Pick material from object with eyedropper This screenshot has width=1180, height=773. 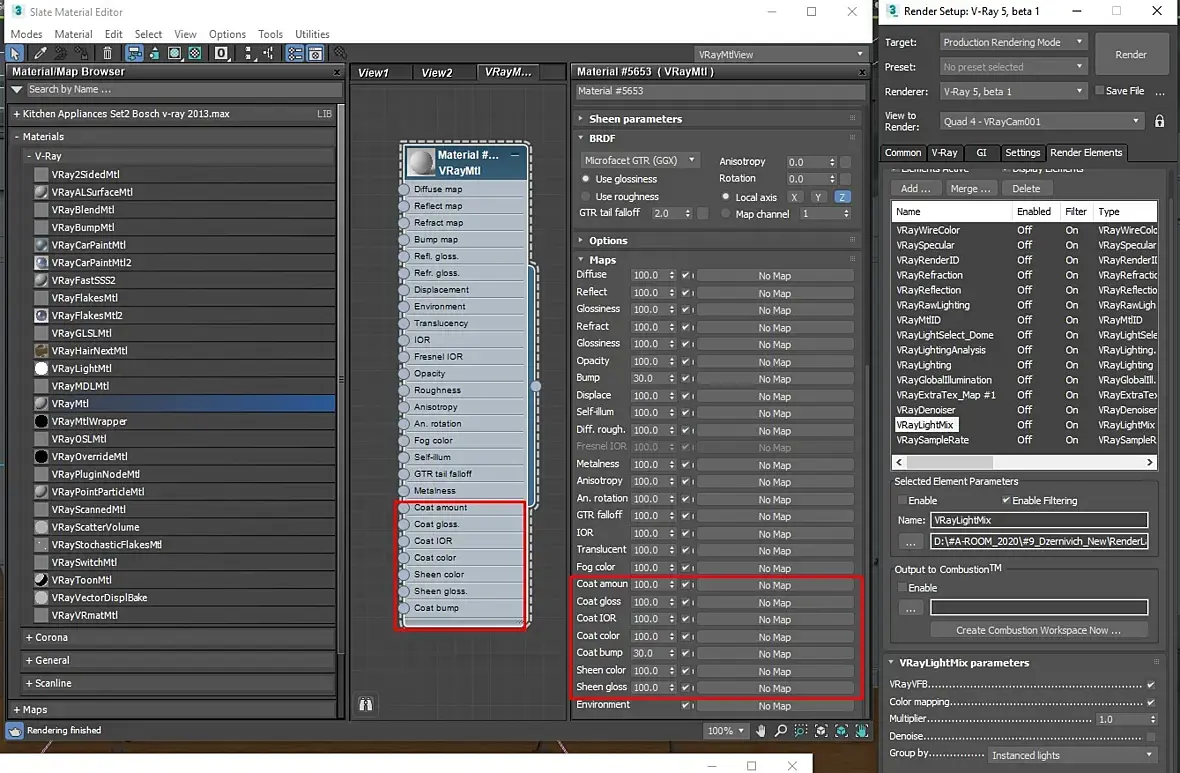tap(40, 53)
